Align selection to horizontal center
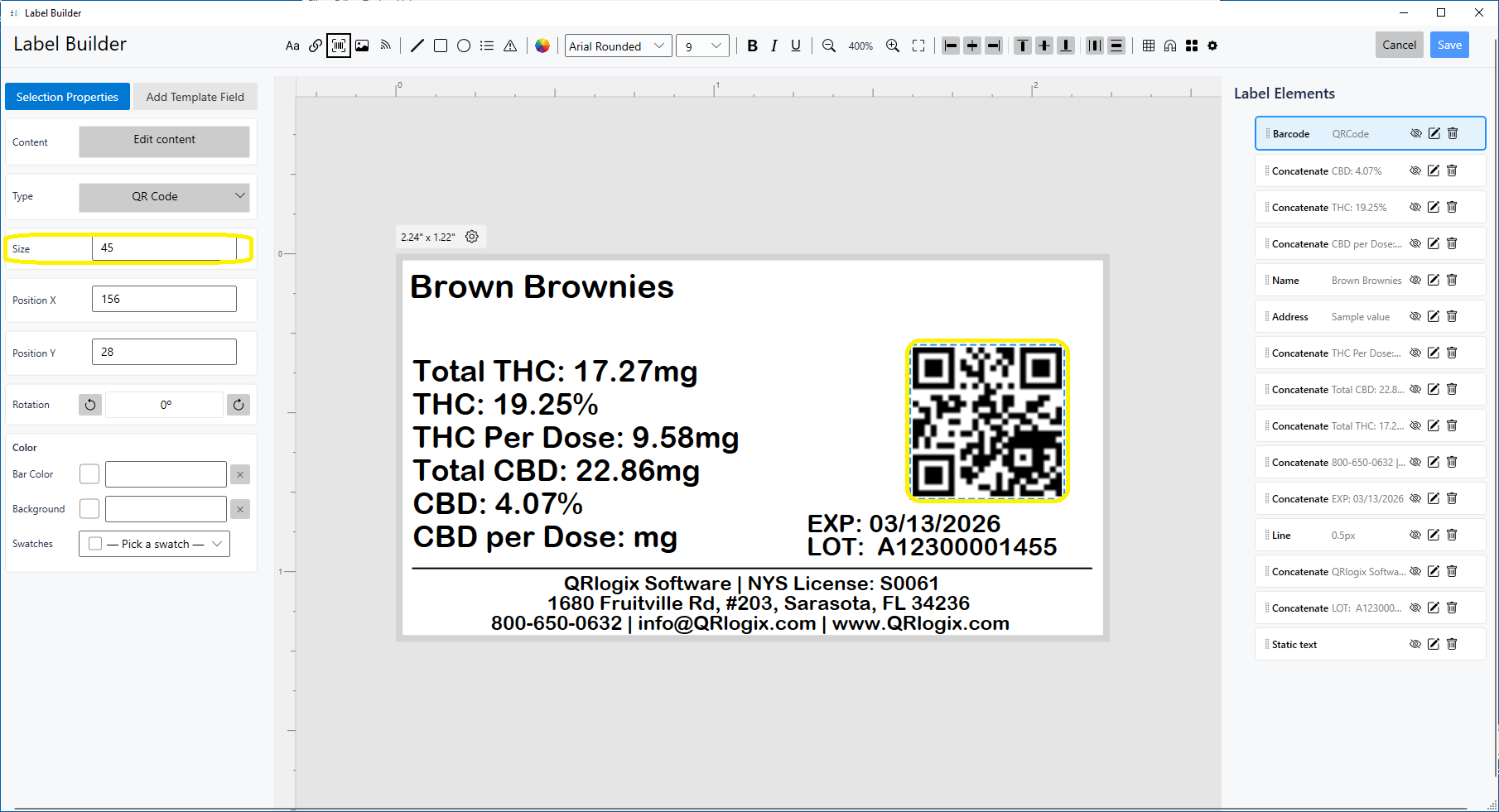This screenshot has width=1499, height=812. click(x=972, y=46)
